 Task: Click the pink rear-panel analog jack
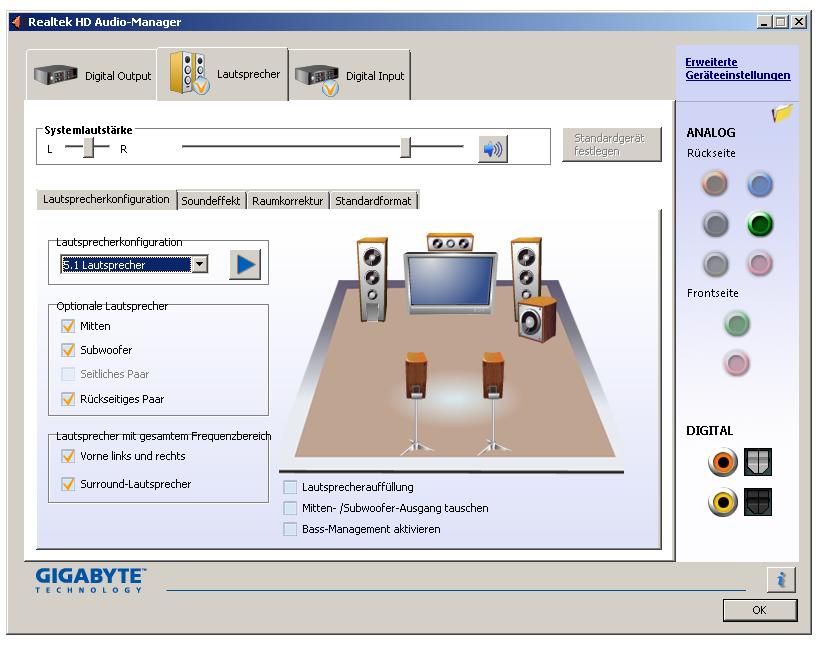(x=759, y=263)
